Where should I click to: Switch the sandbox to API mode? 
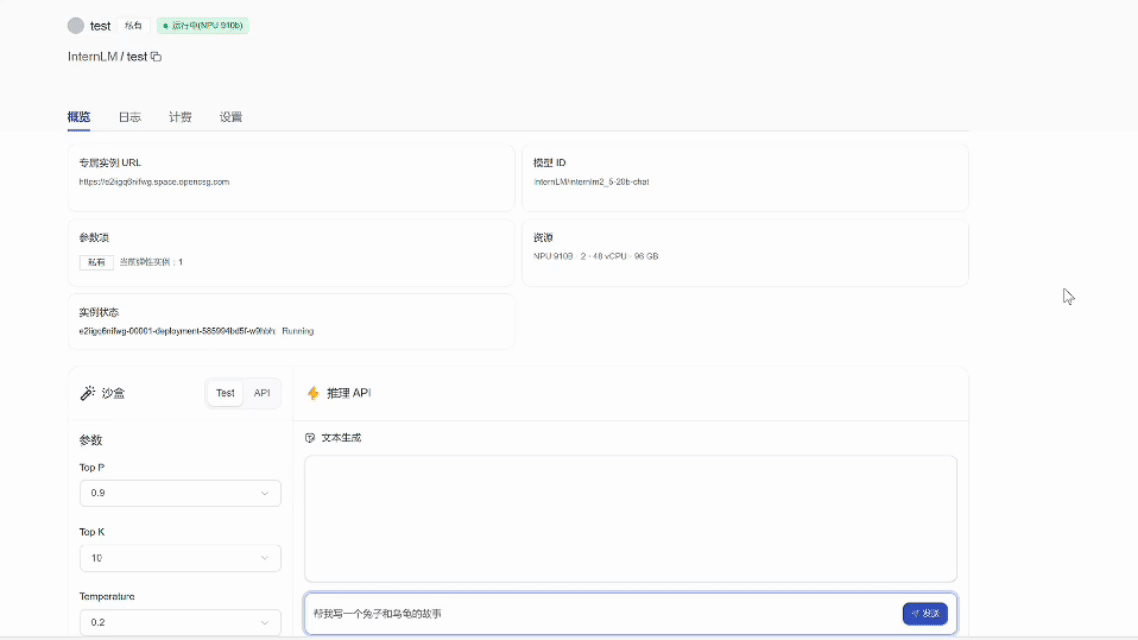pyautogui.click(x=261, y=392)
